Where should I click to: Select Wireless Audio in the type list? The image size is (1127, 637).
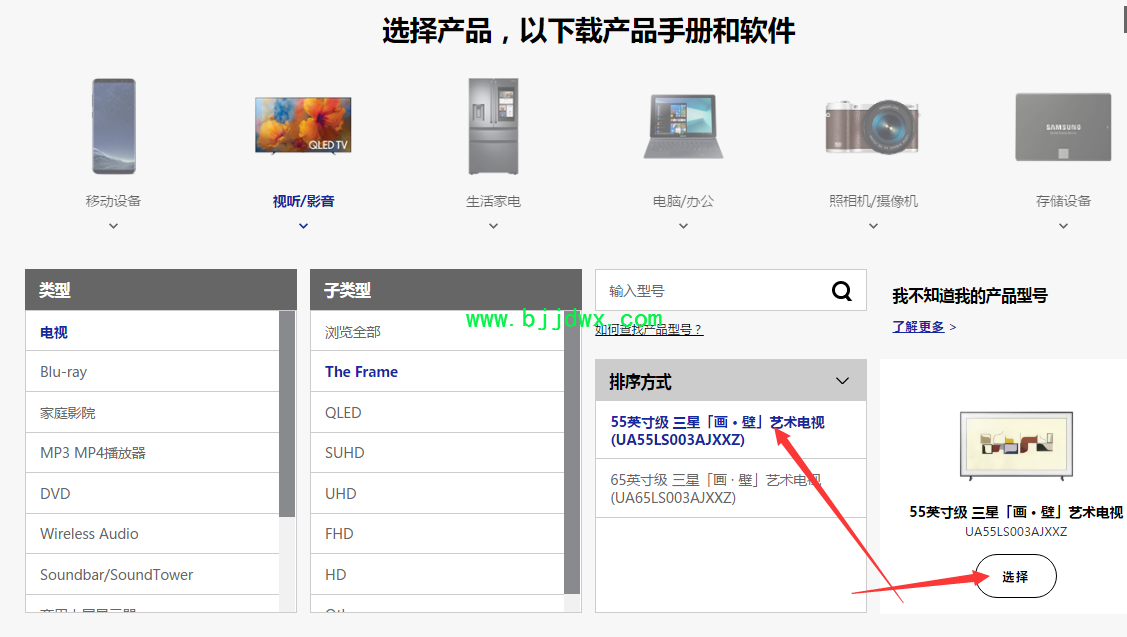coord(152,533)
